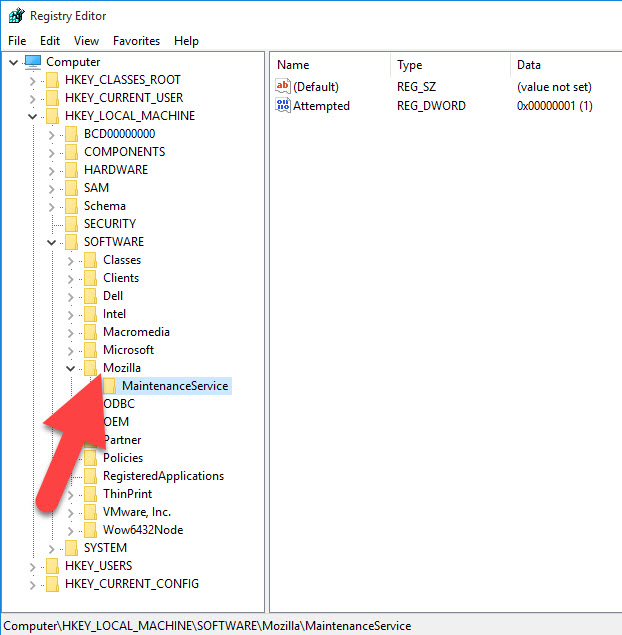
Task: Click the MaintenanceService folder icon
Action: pyautogui.click(x=109, y=386)
